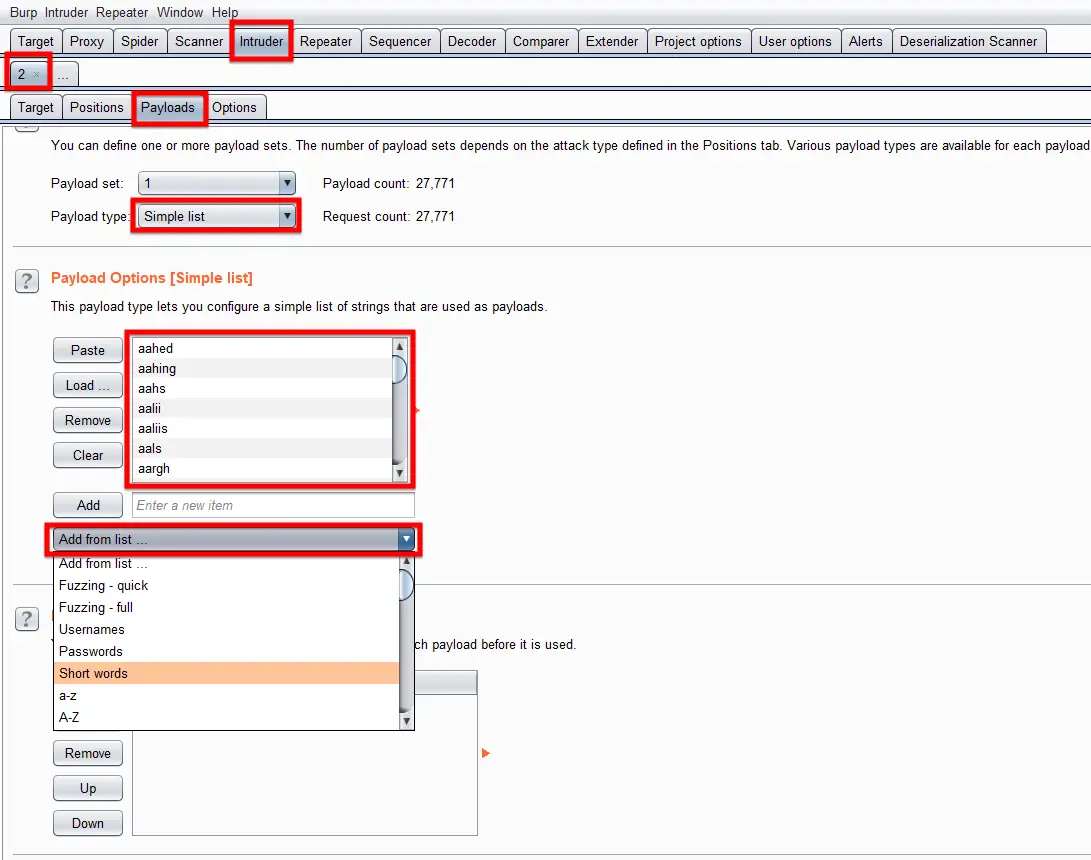
Task: Select attack tab number 2
Action: (x=22, y=74)
